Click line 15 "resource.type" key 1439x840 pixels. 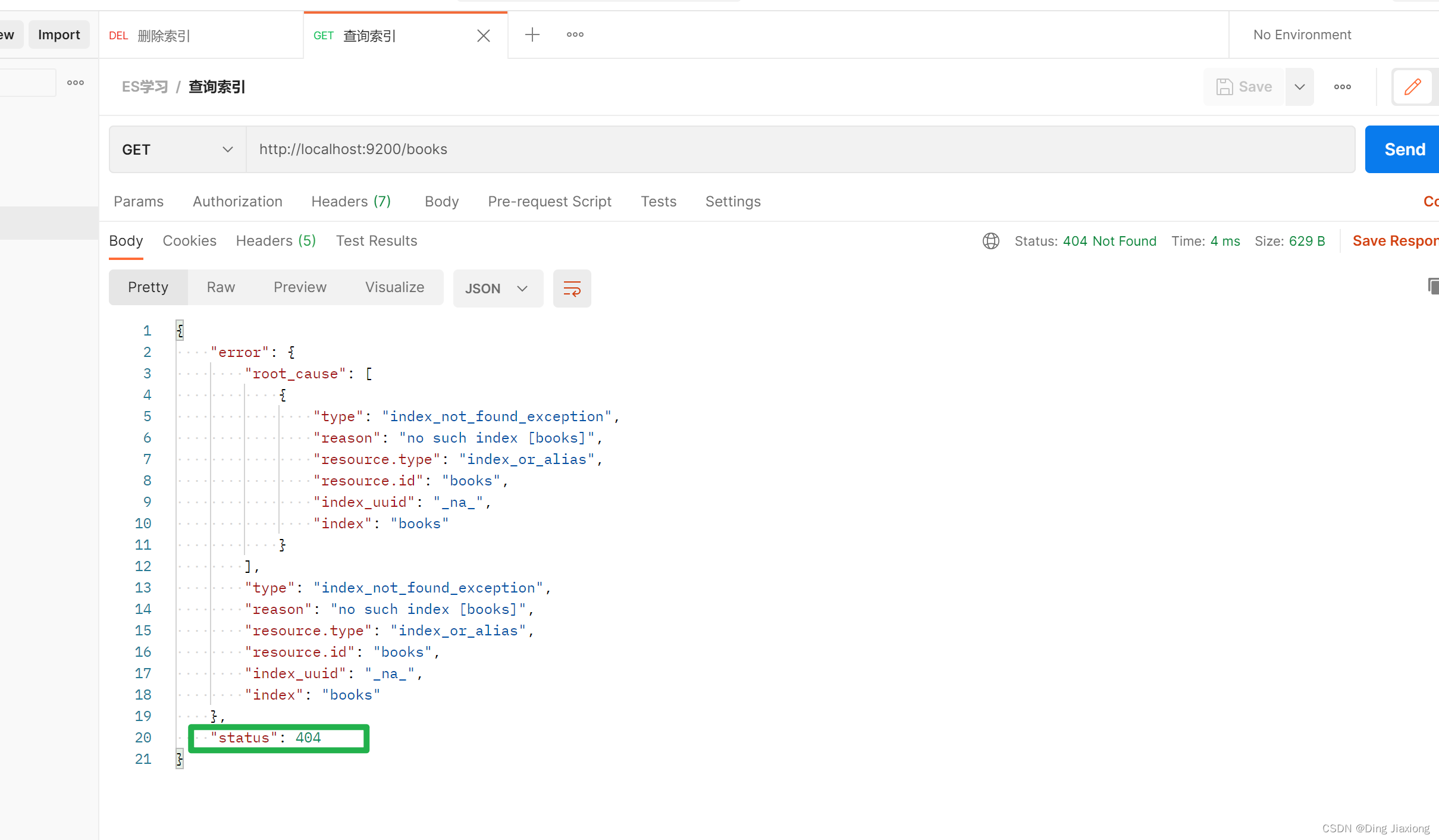308,631
